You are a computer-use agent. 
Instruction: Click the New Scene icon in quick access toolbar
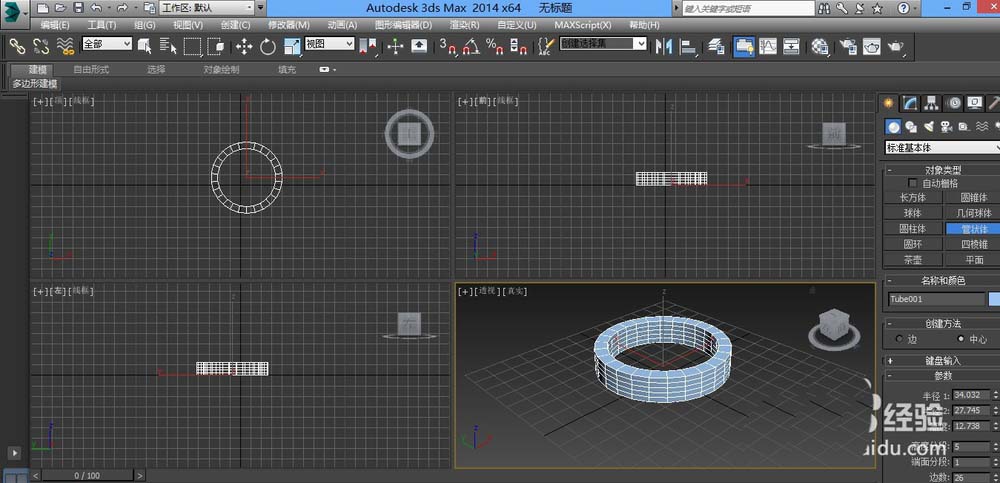42,8
